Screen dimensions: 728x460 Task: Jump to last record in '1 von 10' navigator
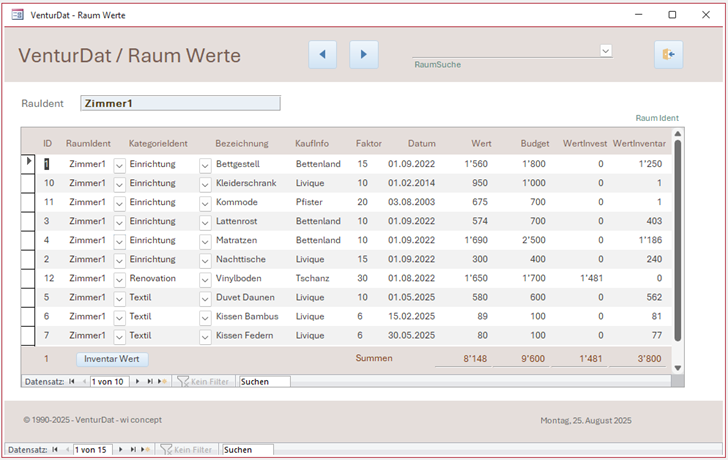click(151, 381)
